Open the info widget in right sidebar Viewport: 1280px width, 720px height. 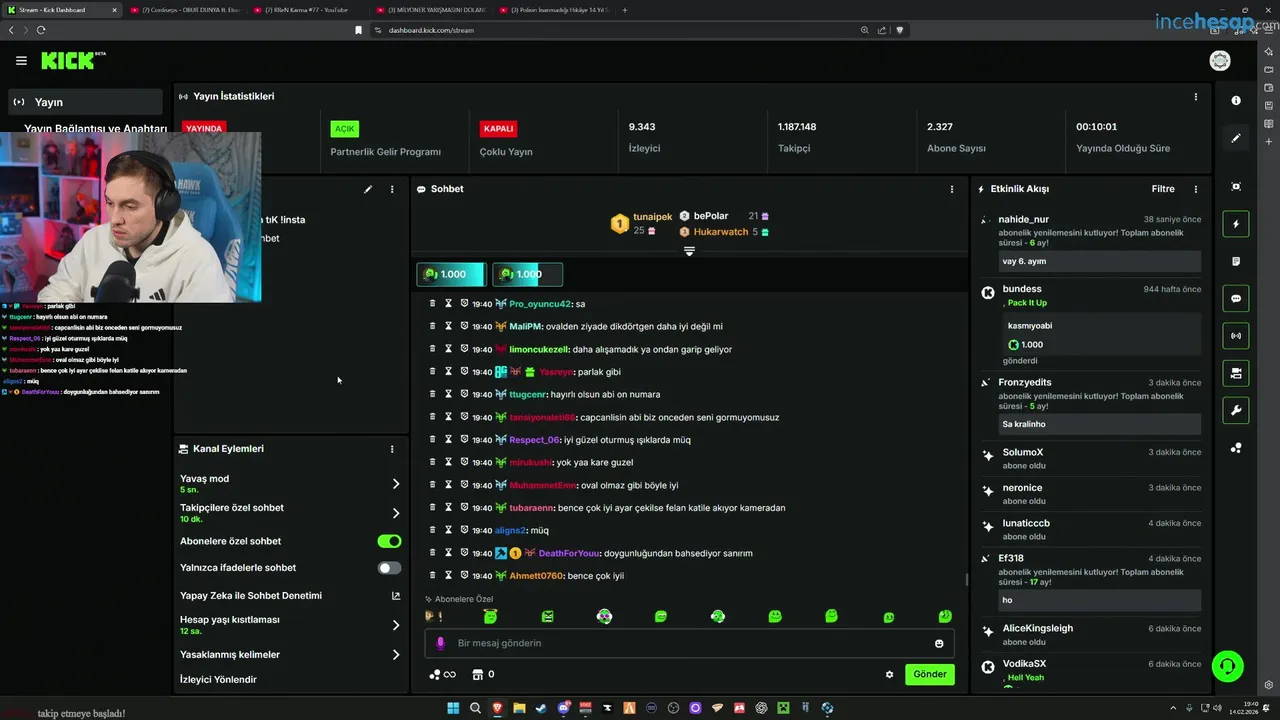pos(1236,101)
